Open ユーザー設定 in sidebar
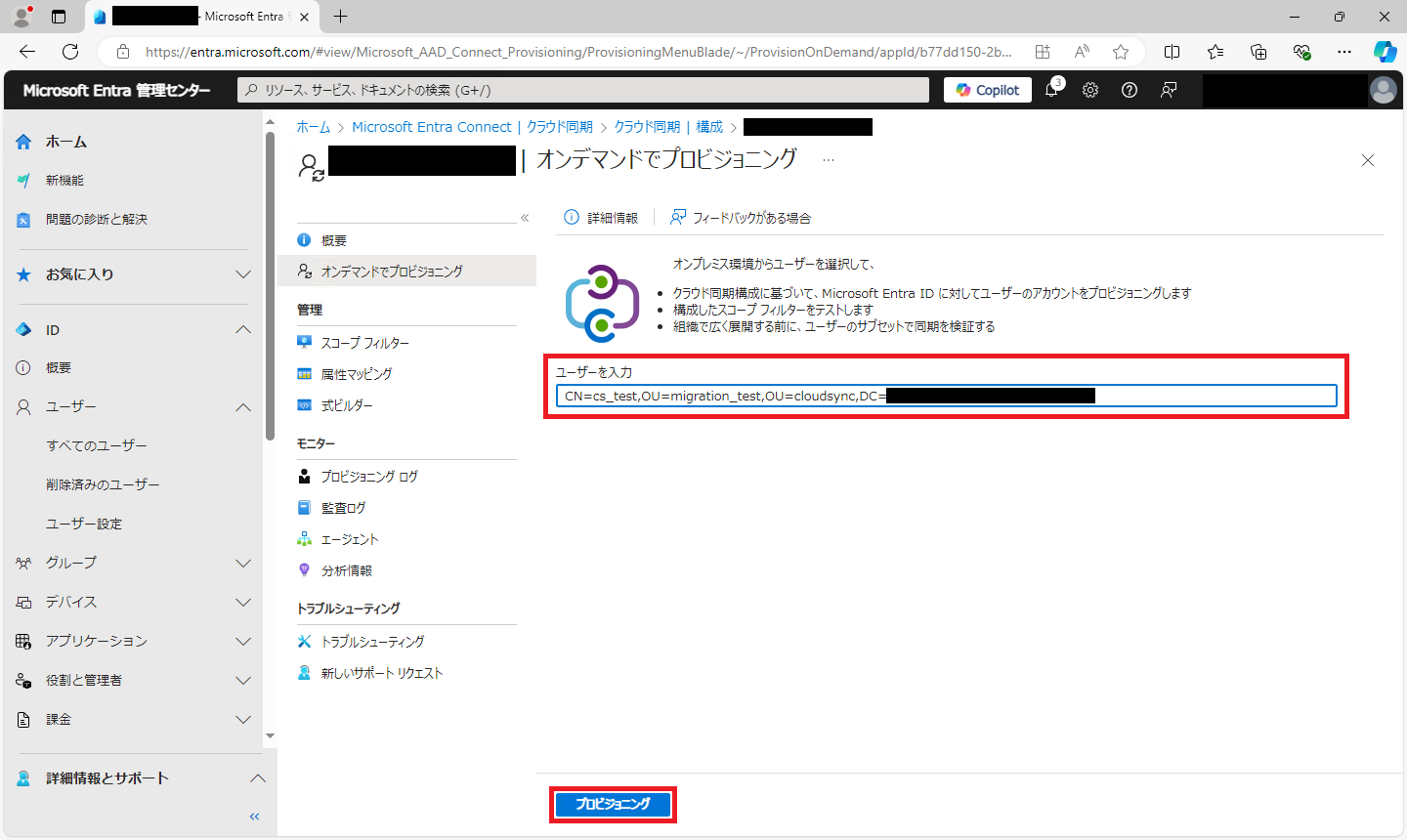 point(84,524)
